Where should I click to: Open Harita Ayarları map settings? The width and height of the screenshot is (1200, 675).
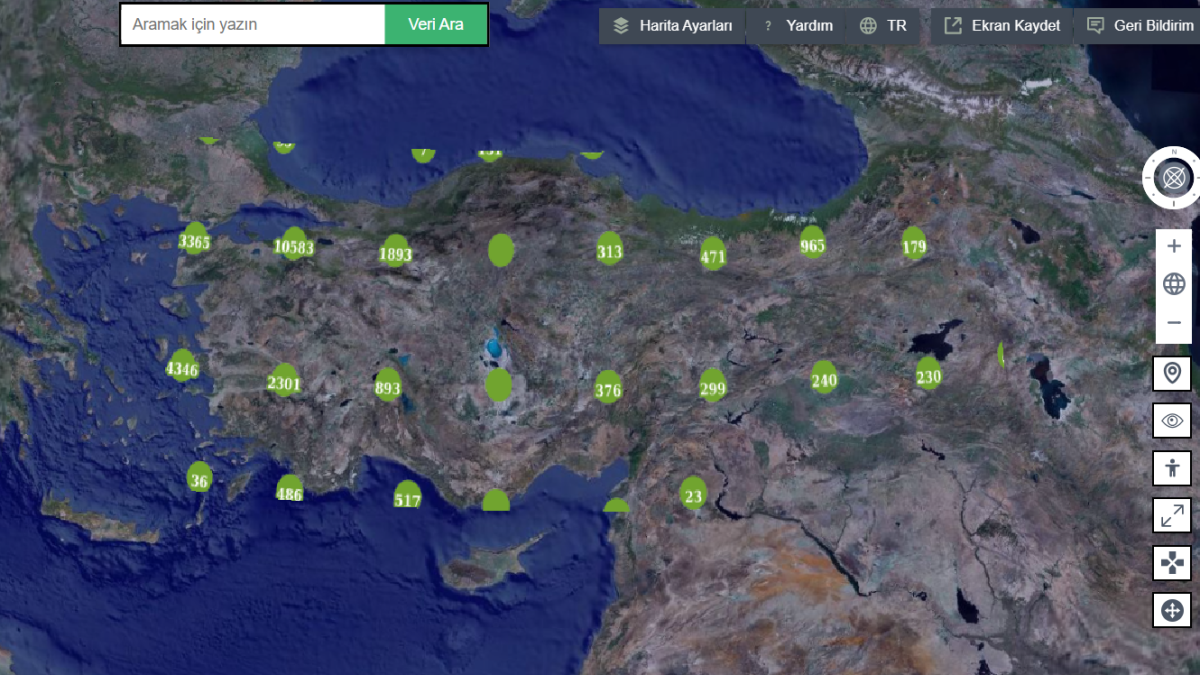[673, 26]
